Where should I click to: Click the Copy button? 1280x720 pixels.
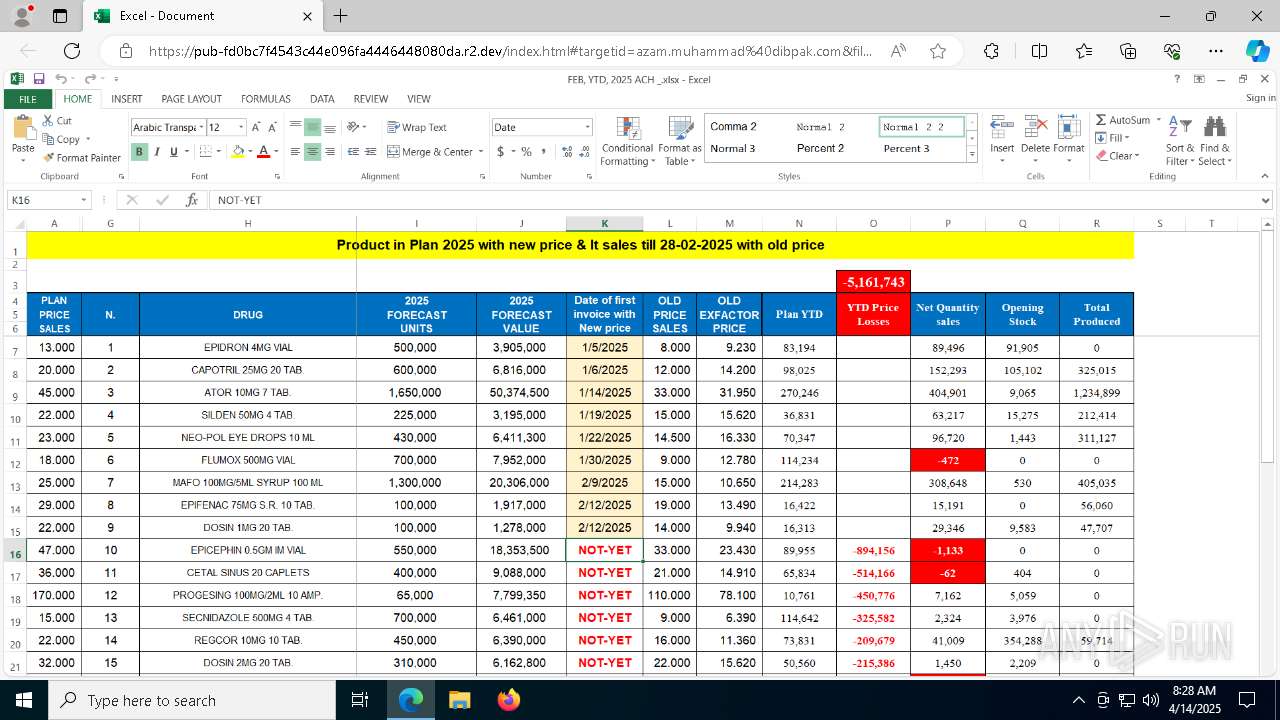(x=61, y=139)
